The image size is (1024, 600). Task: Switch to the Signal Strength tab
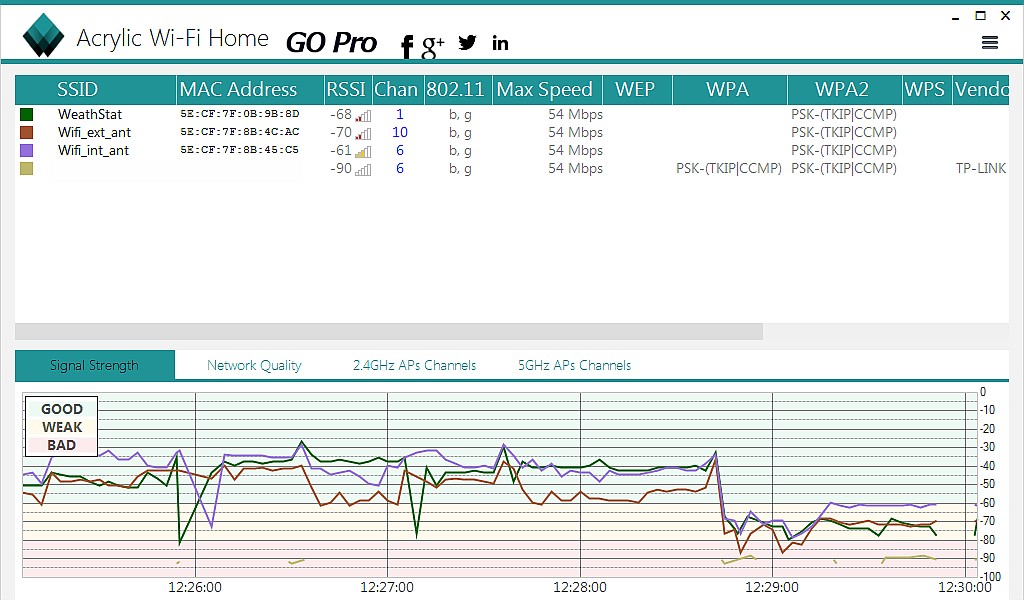point(95,365)
